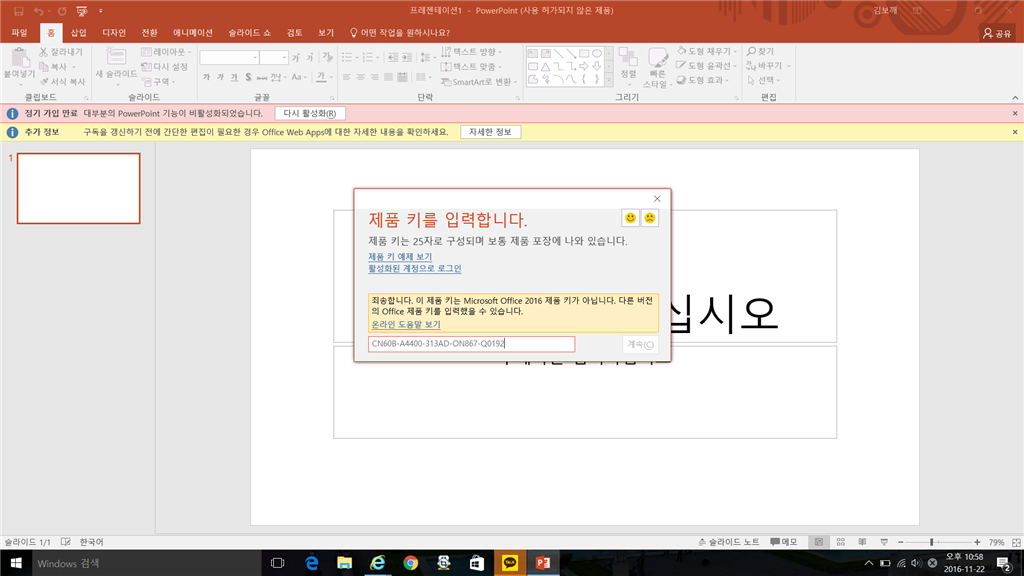Open the 도형 채우기 dropdown
Screen dimensions: 1024x576
point(707,51)
